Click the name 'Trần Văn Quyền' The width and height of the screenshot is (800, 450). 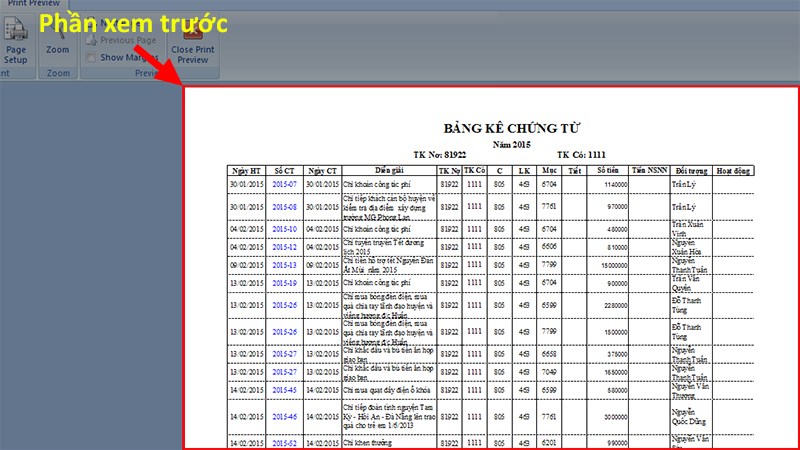686,283
